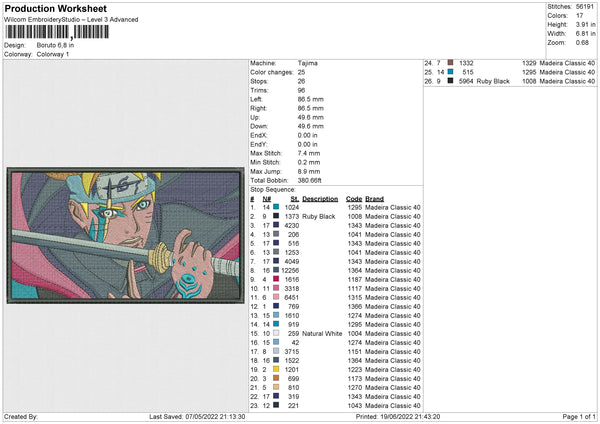
Task: Click the Machine value Tajima
Action: coord(308,63)
